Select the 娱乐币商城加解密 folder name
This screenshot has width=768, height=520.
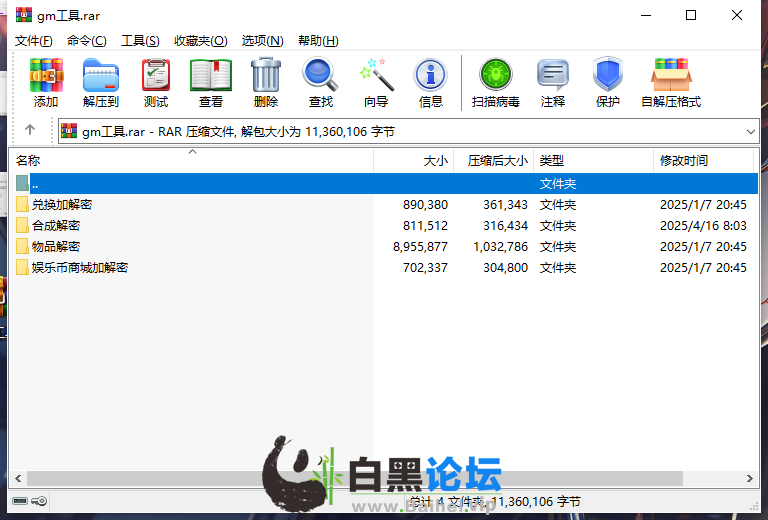(80, 267)
